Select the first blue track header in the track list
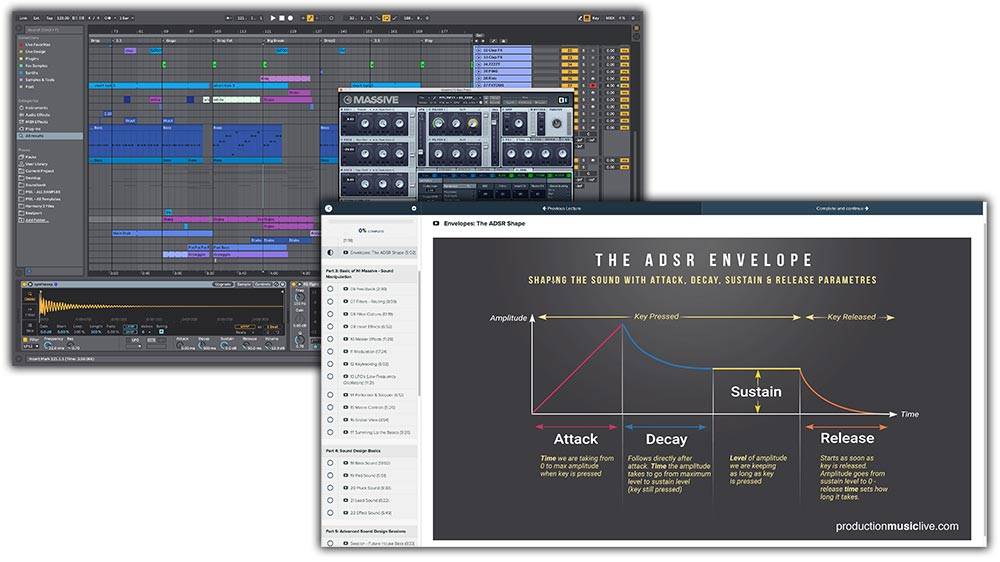The image size is (1000, 562). click(x=503, y=50)
